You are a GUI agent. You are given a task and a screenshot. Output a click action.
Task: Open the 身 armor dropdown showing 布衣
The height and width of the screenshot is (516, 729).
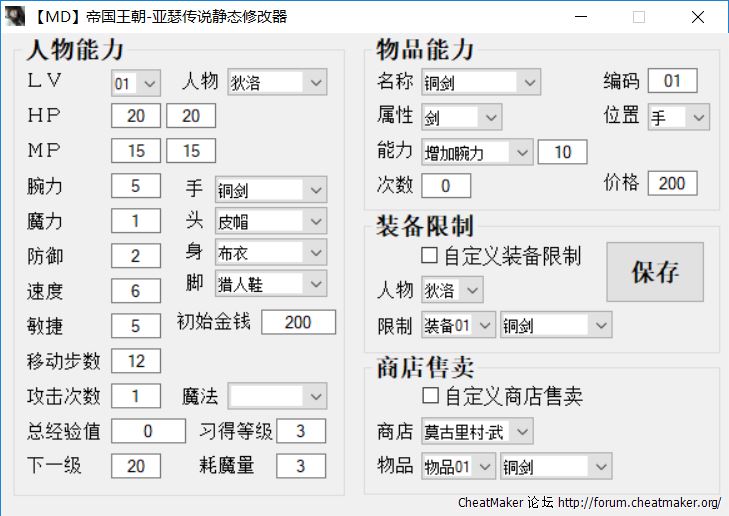tap(271, 252)
